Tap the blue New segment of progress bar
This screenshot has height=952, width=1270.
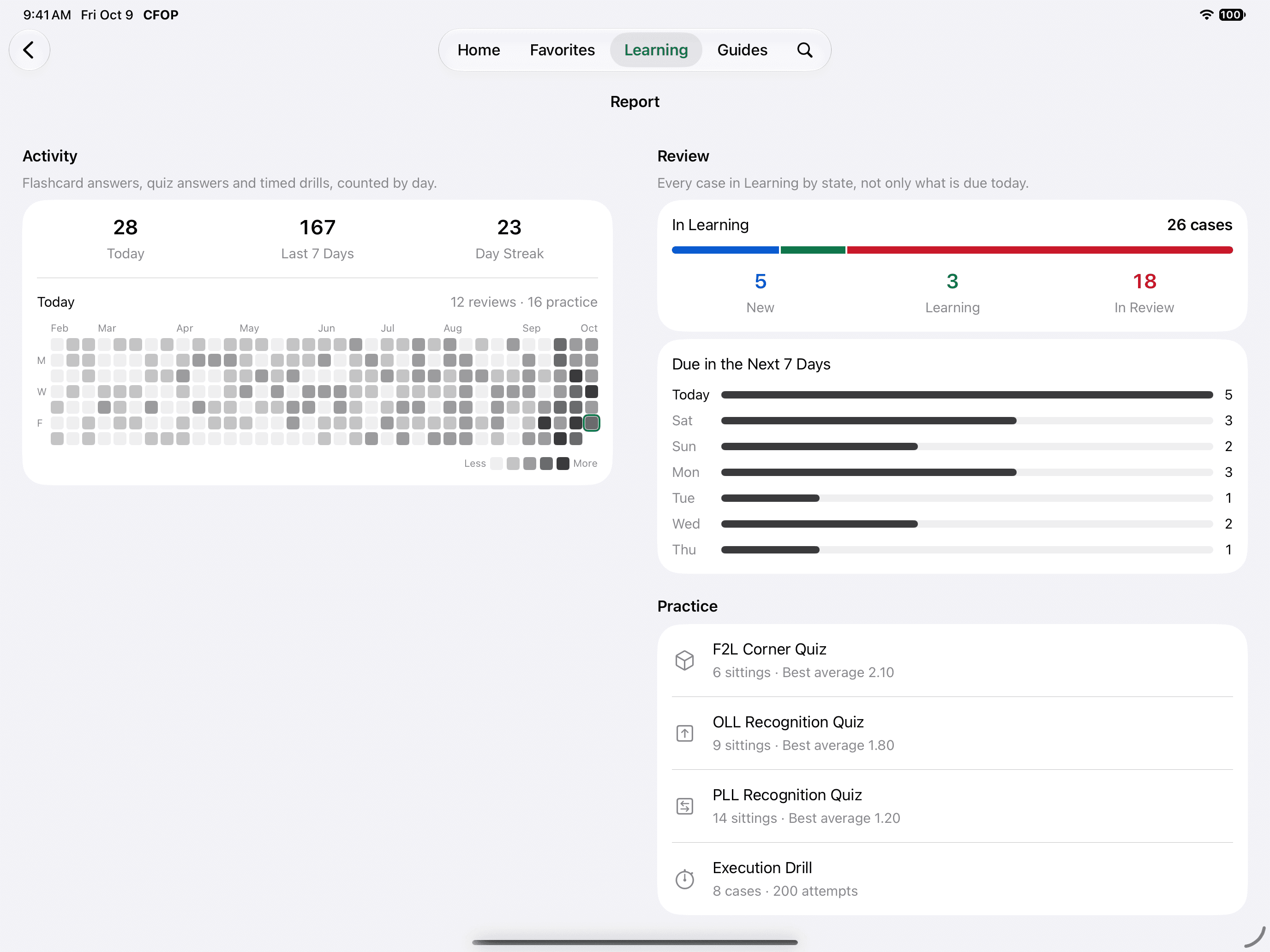[725, 250]
